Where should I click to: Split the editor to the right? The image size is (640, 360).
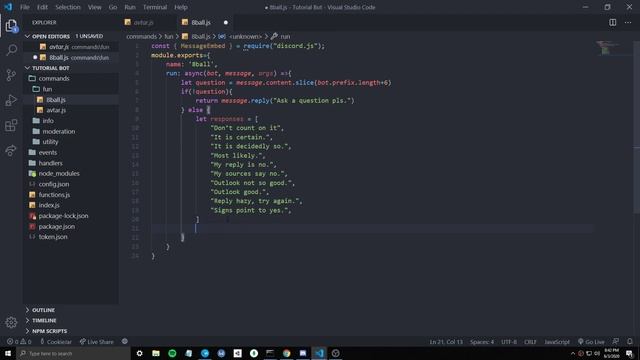pyautogui.click(x=613, y=22)
